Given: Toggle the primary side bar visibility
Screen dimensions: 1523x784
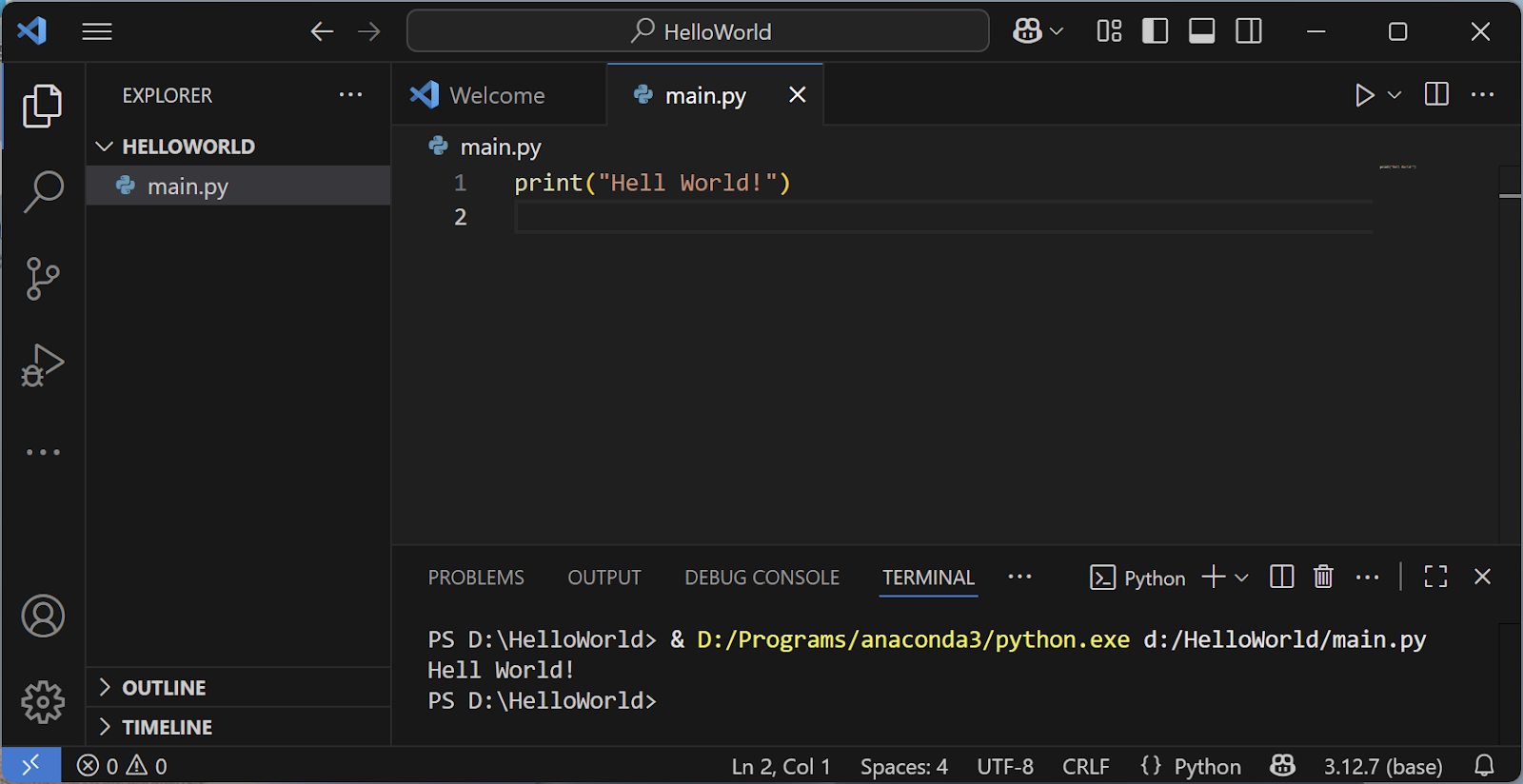Looking at the screenshot, I should click(x=1155, y=31).
